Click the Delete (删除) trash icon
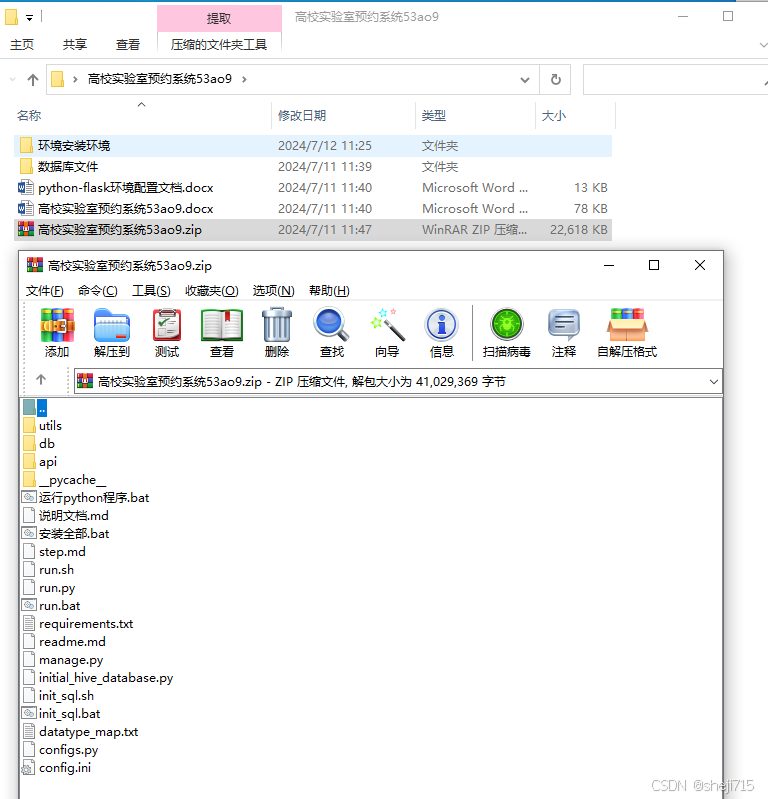Viewport: 768px width, 799px height. [277, 325]
